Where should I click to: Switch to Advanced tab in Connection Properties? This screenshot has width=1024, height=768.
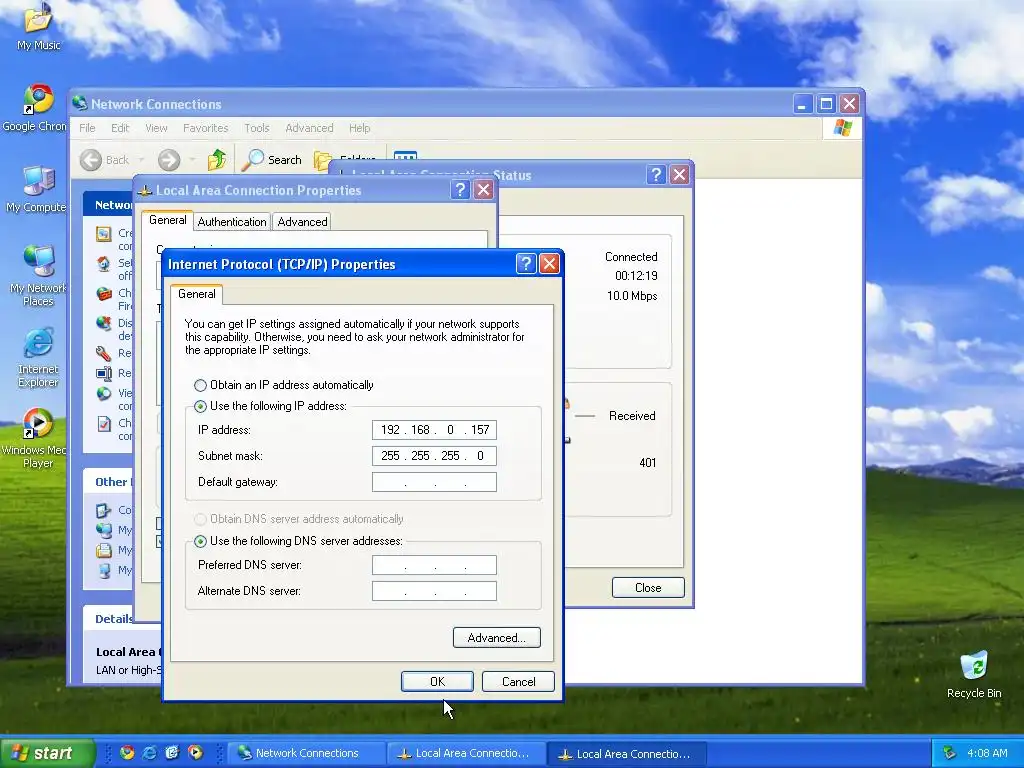(x=302, y=221)
